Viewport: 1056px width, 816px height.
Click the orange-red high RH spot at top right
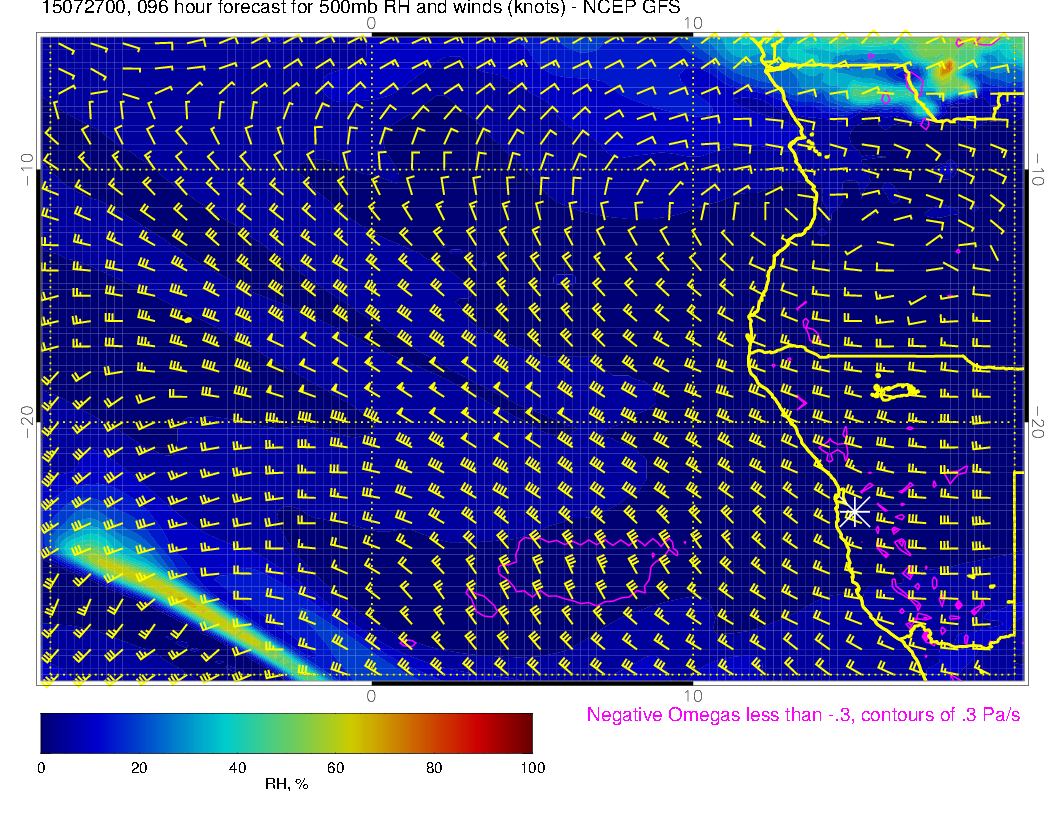(946, 67)
